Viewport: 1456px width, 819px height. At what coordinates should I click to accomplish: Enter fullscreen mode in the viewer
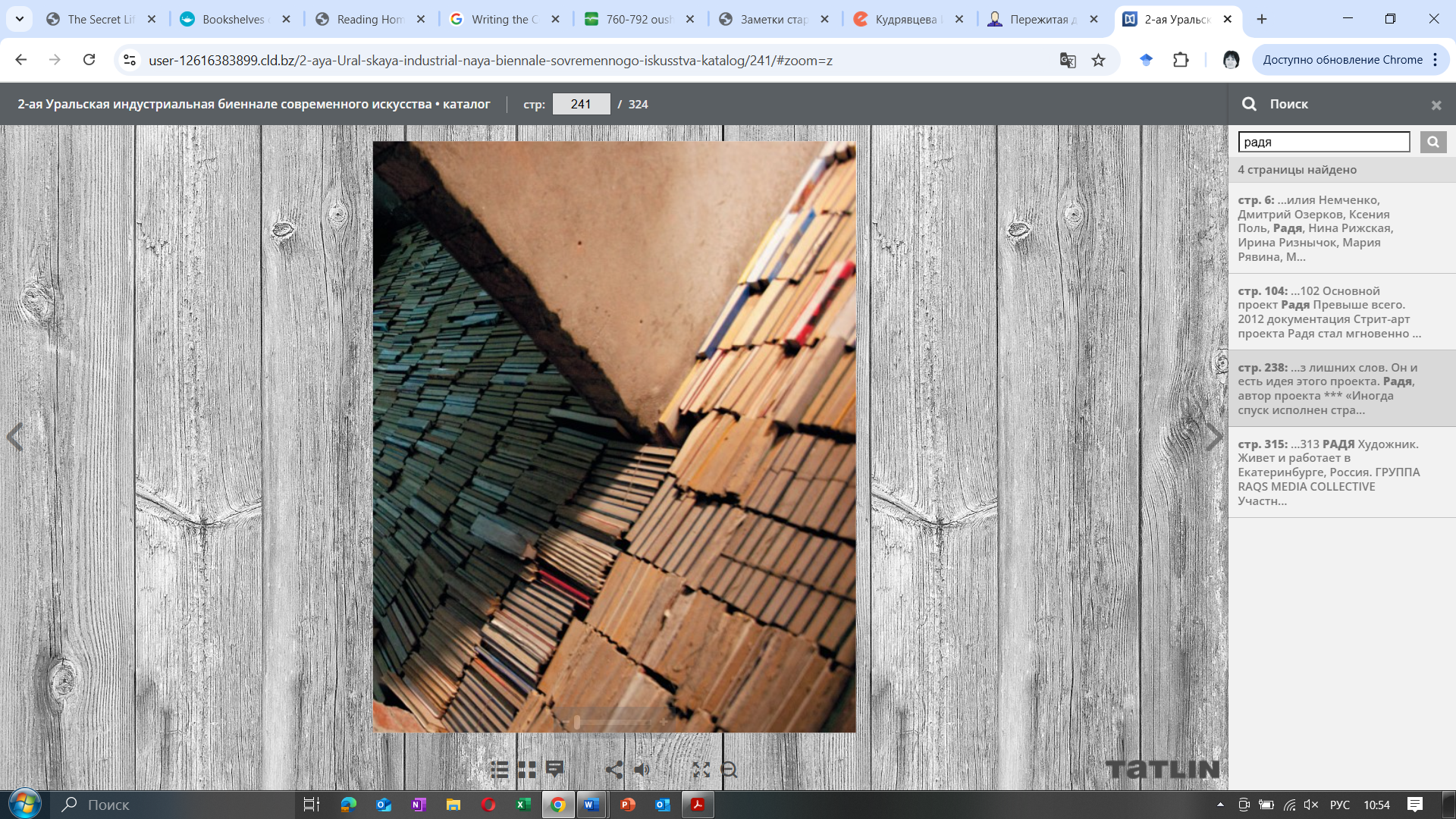(701, 770)
